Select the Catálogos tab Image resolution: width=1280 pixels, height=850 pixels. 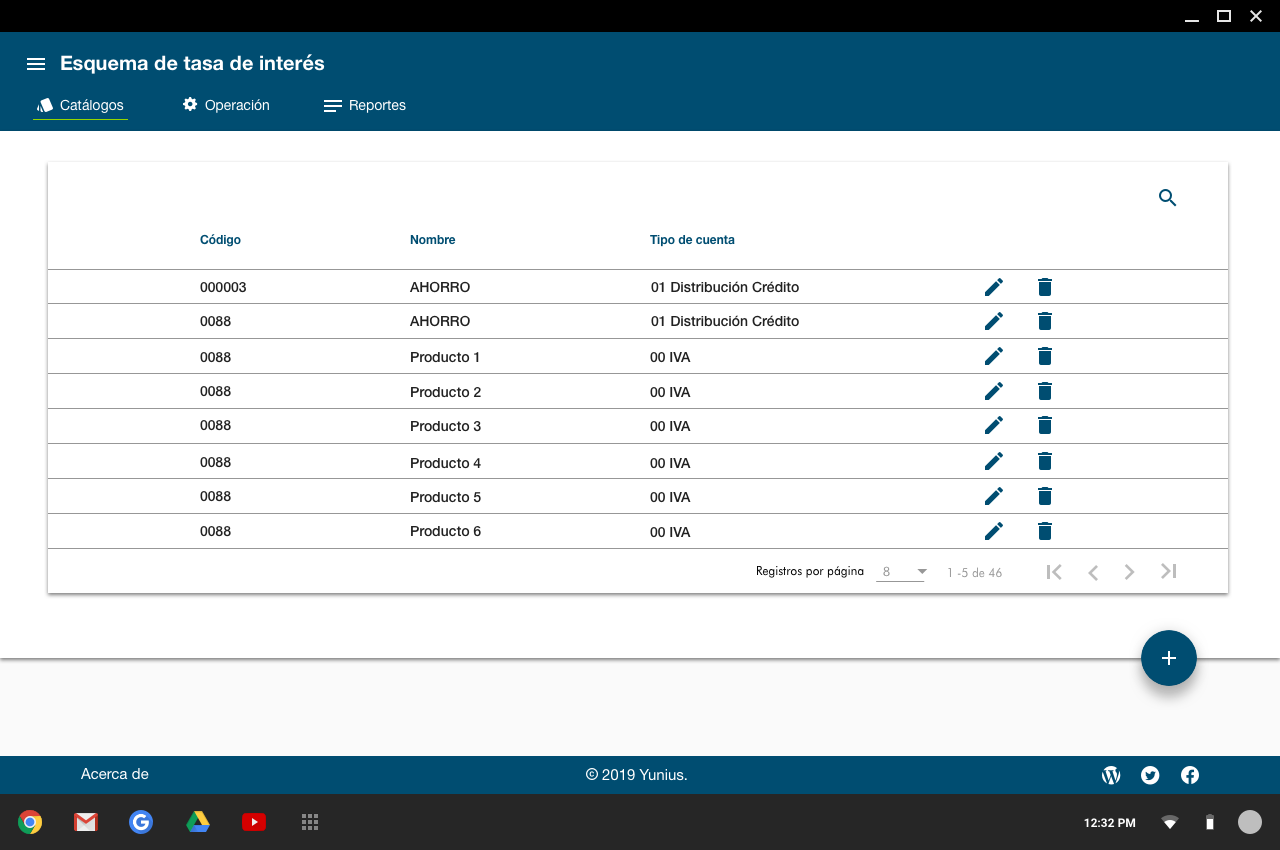80,105
